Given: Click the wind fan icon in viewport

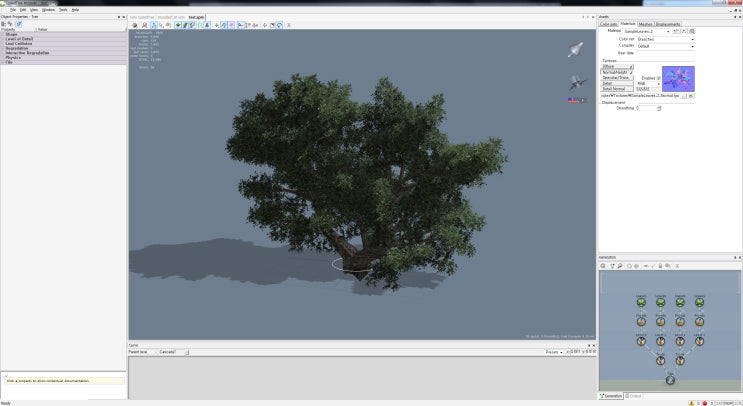Looking at the screenshot, I should tap(577, 82).
